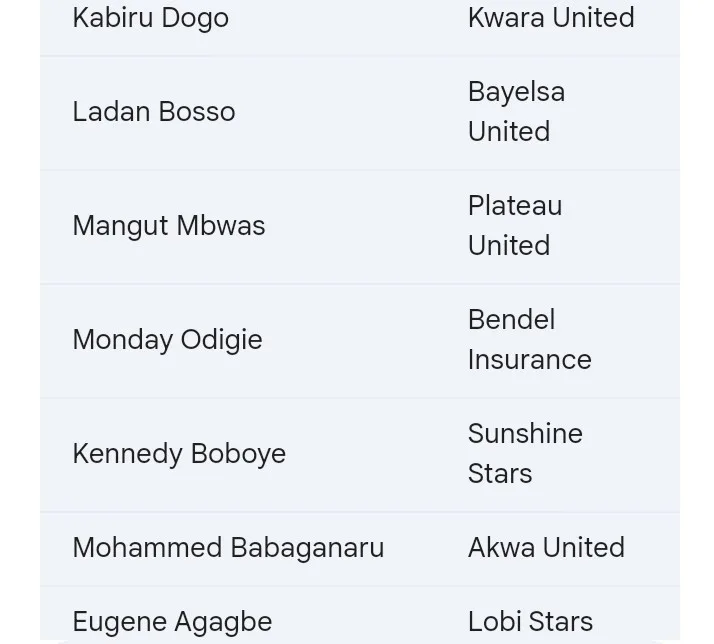Click the first name Mohammed
The image size is (714, 644).
tap(147, 548)
